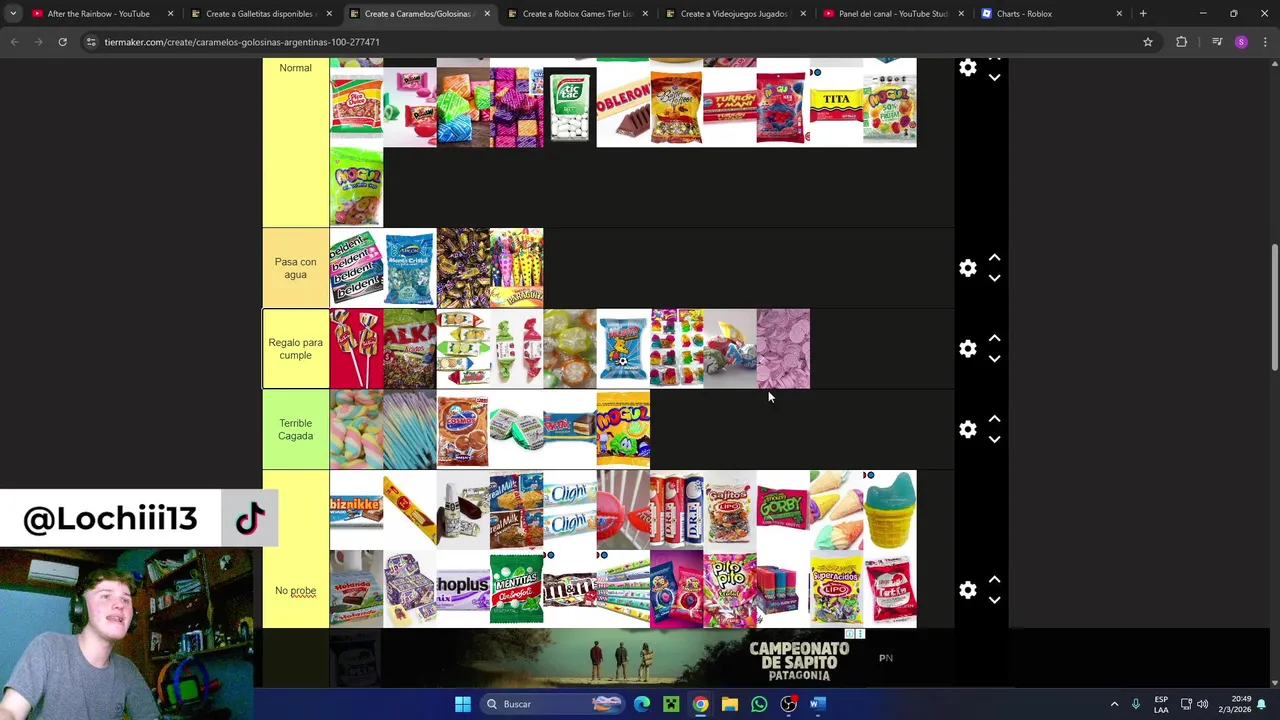Switch to Create a Roblox Games Tier List tab
Viewport: 1280px width, 720px height.
click(577, 14)
